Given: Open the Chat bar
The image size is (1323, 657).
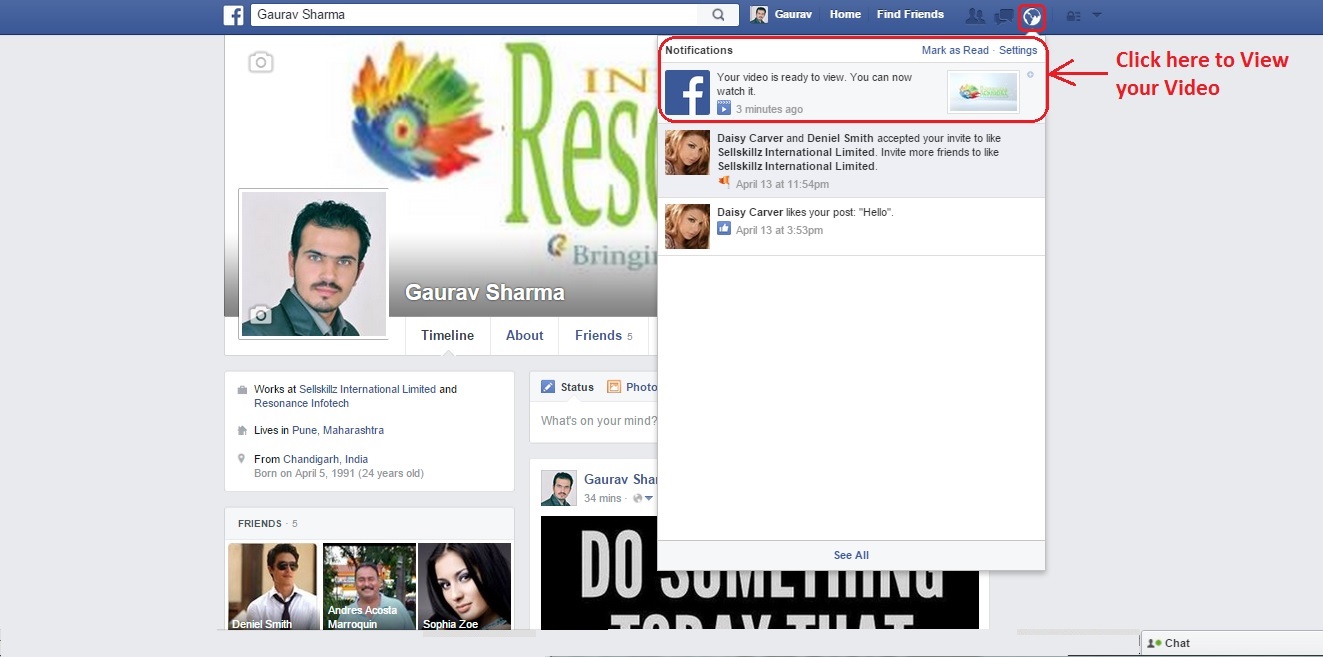Looking at the screenshot, I should (x=1231, y=643).
